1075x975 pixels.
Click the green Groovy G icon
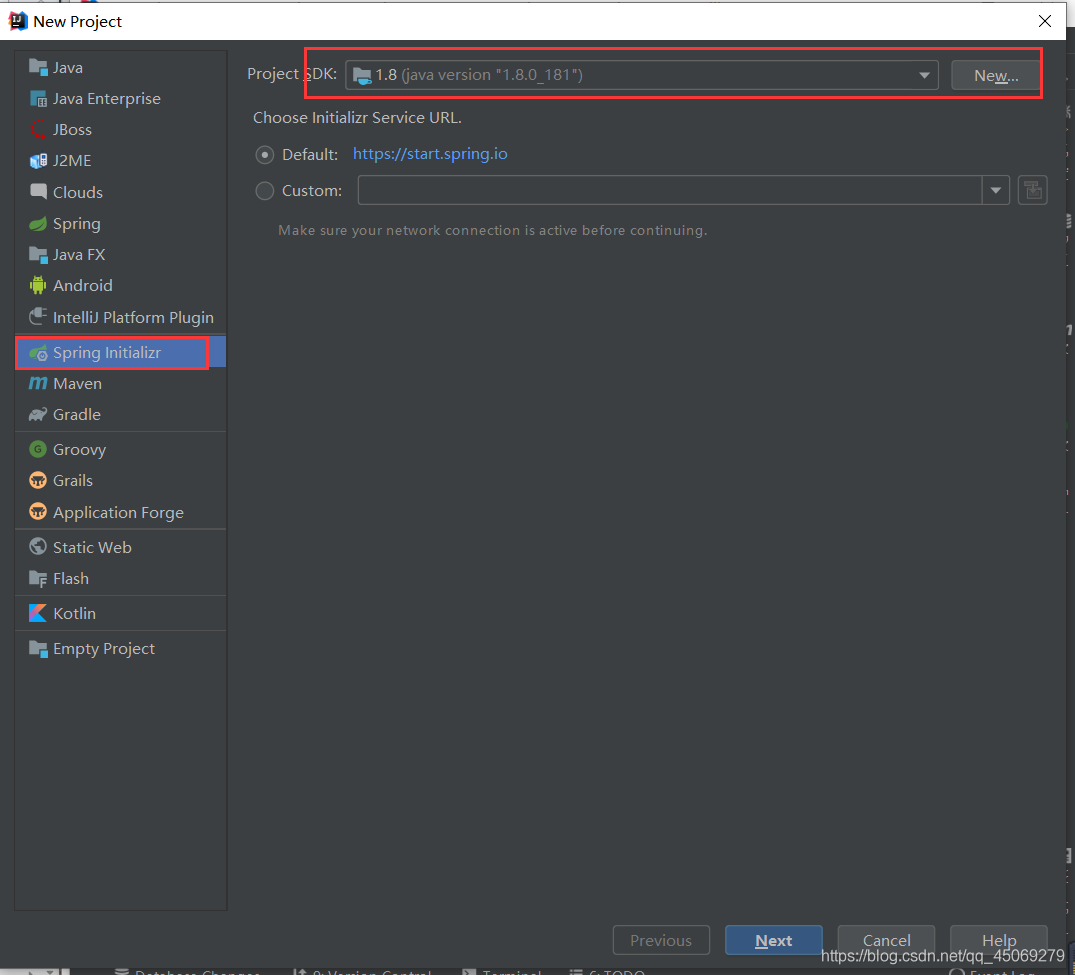click(38, 449)
